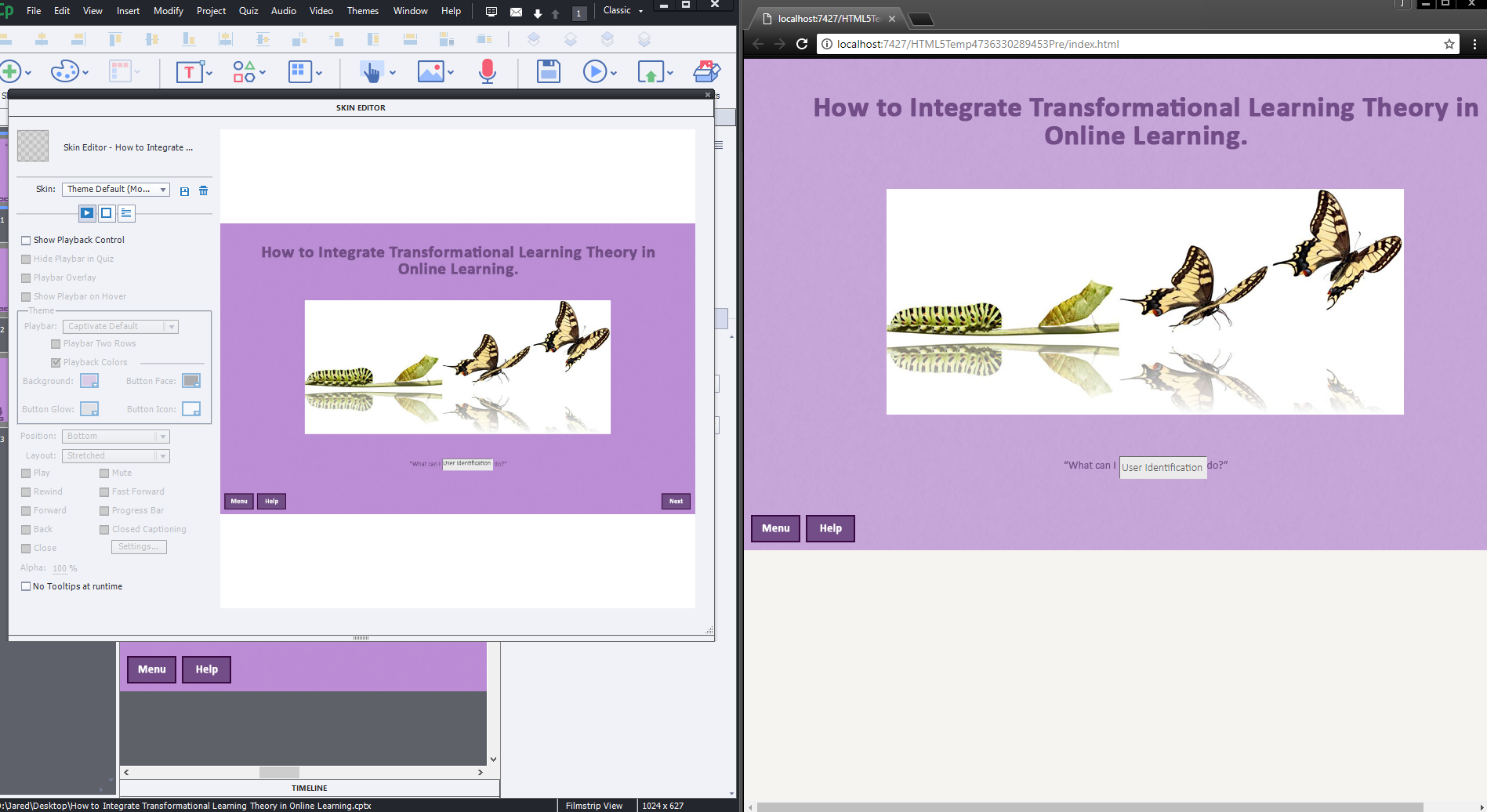Select the Playback Control tab icon
The height and width of the screenshot is (812, 1487).
pyautogui.click(x=87, y=212)
